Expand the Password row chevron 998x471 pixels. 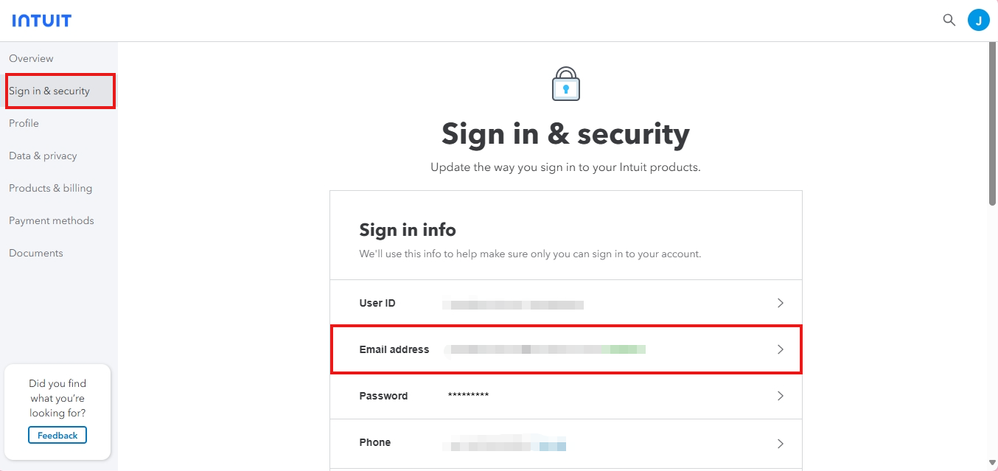click(780, 396)
